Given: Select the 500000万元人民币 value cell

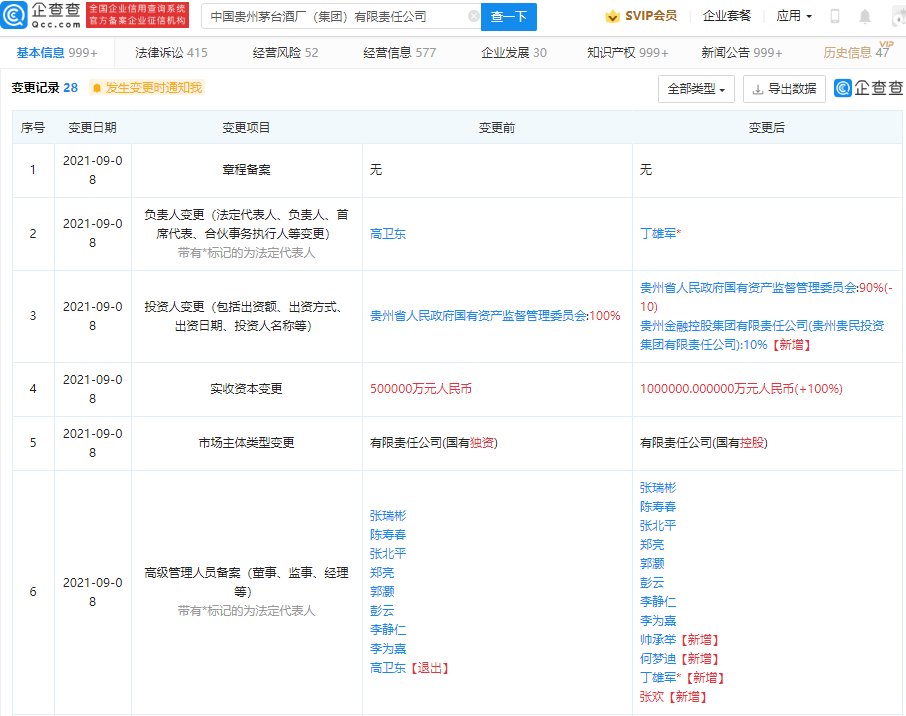Looking at the screenshot, I should point(421,389).
